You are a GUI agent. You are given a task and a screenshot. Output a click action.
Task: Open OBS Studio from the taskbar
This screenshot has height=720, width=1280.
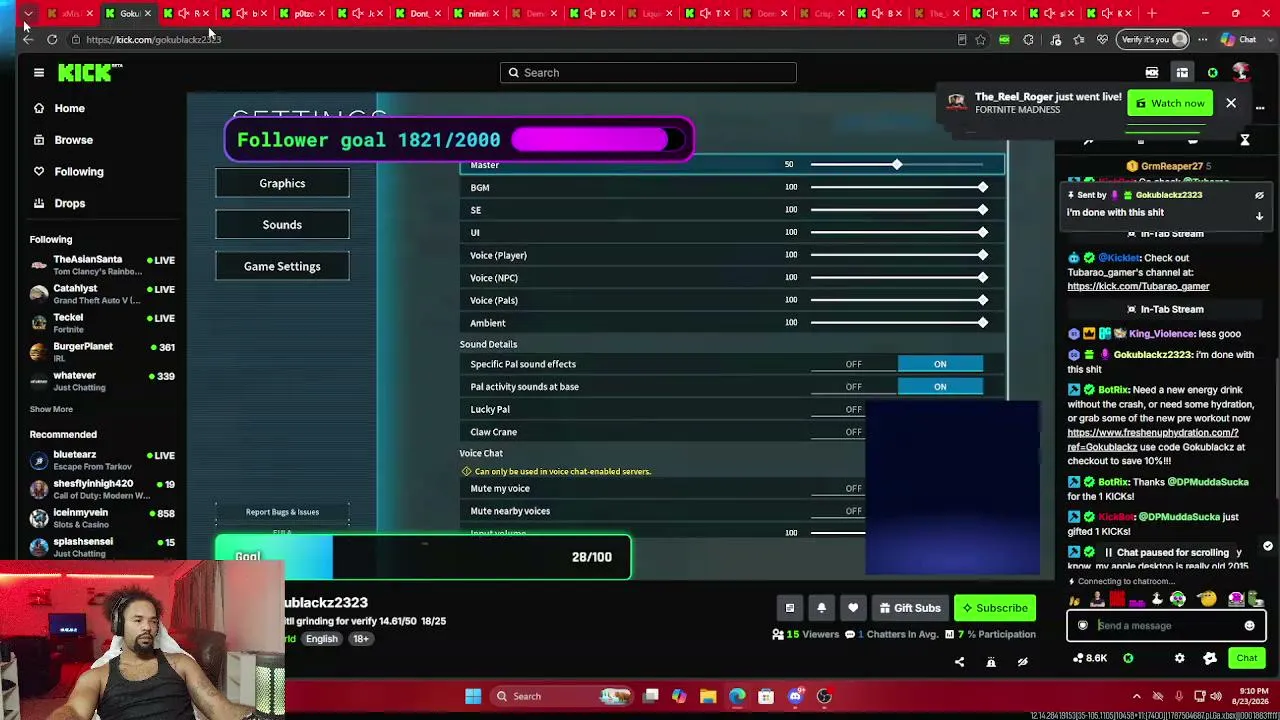[x=824, y=696]
